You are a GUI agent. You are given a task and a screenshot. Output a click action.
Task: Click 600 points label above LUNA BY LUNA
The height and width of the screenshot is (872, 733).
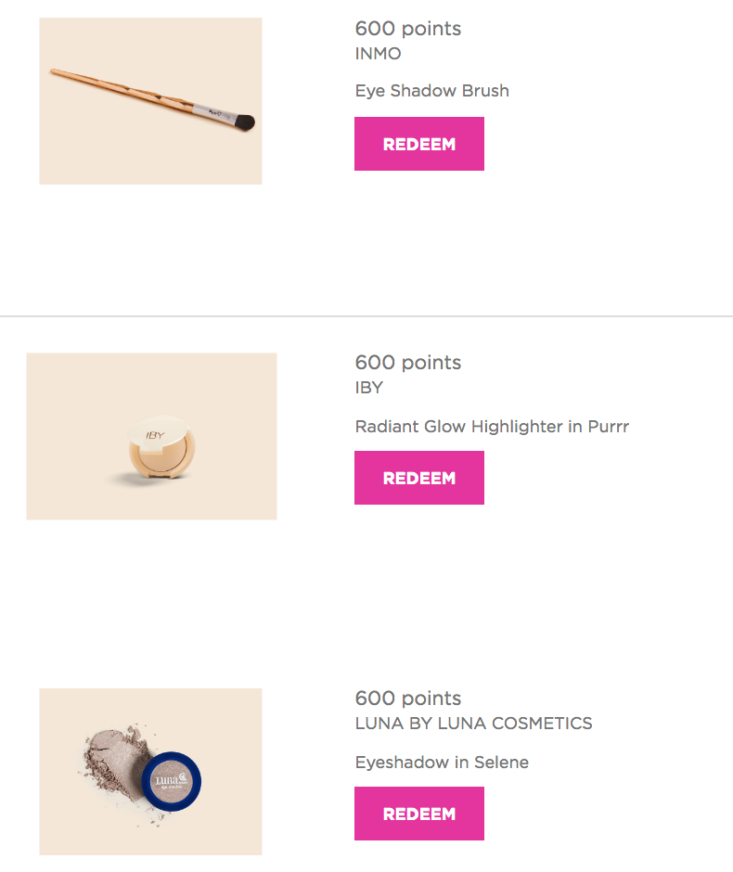(x=408, y=698)
